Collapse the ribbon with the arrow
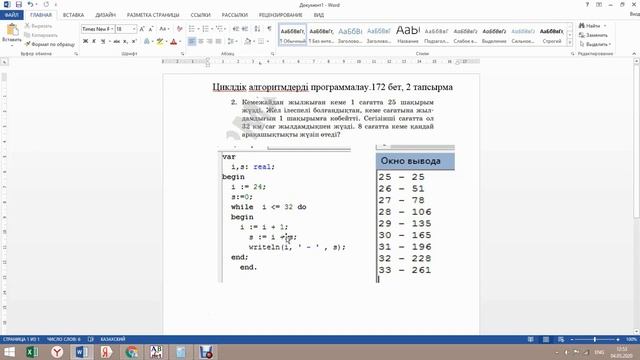Screen dimensions: 640x360 [634, 53]
